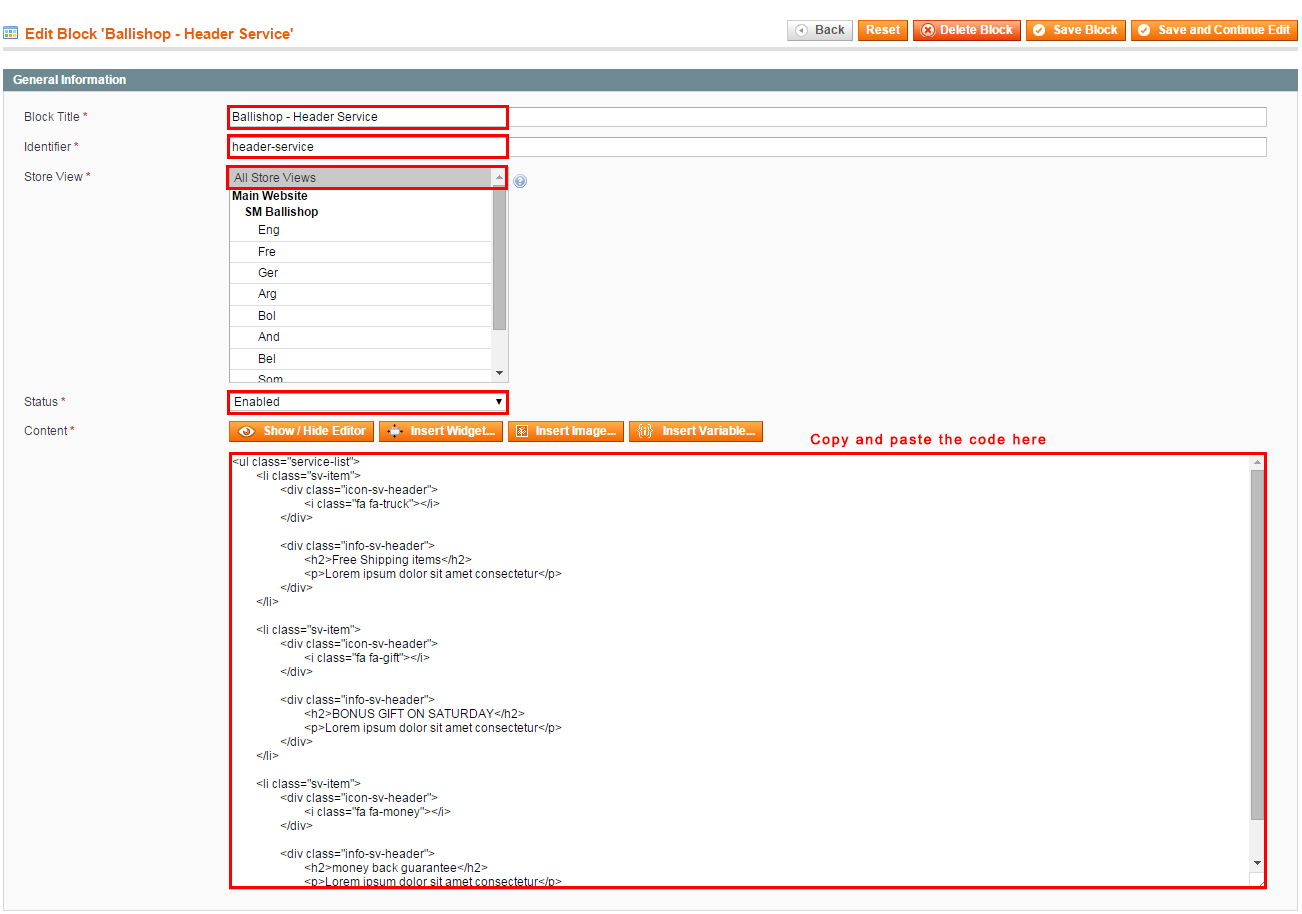Open the Insert Widget dialog
The image size is (1302, 914).
point(441,431)
